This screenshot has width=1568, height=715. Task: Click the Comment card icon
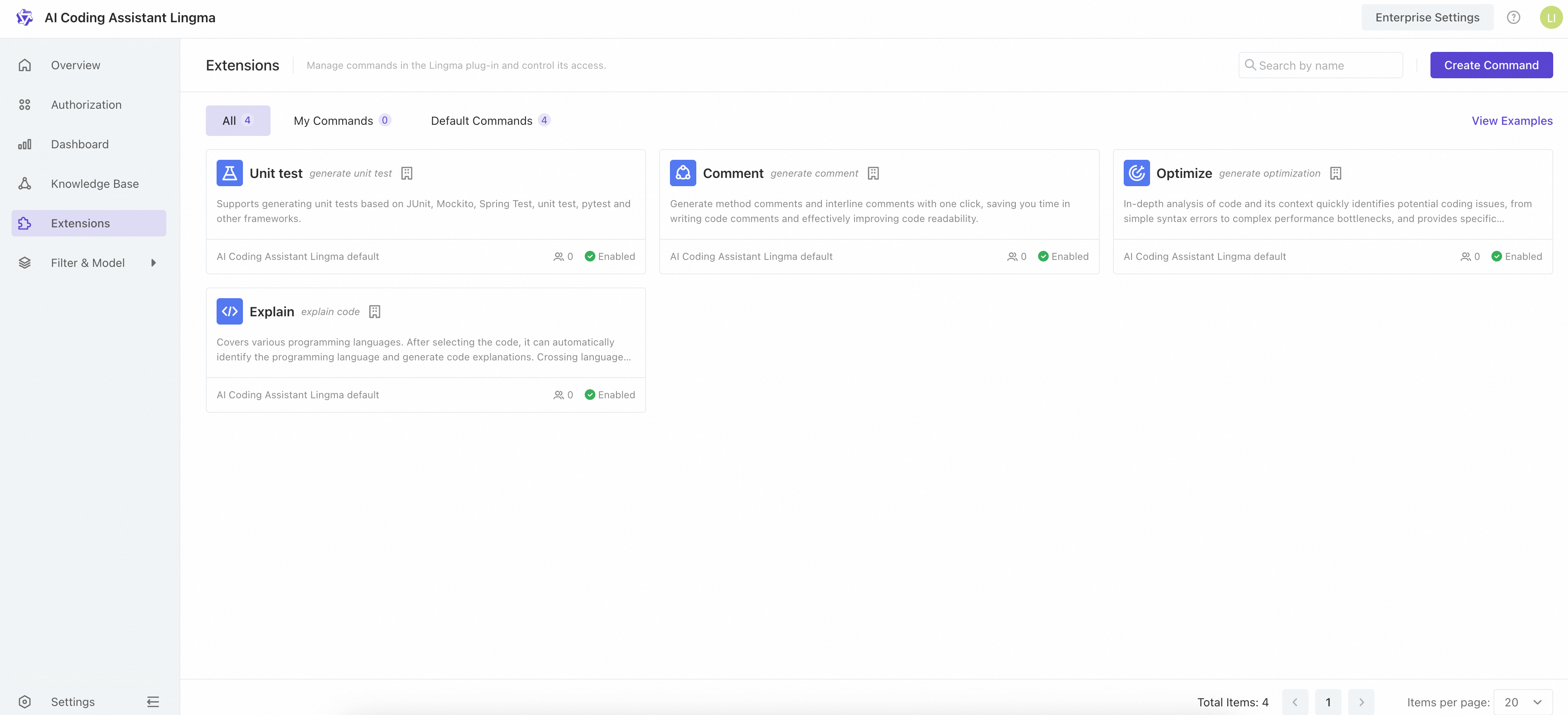point(683,173)
